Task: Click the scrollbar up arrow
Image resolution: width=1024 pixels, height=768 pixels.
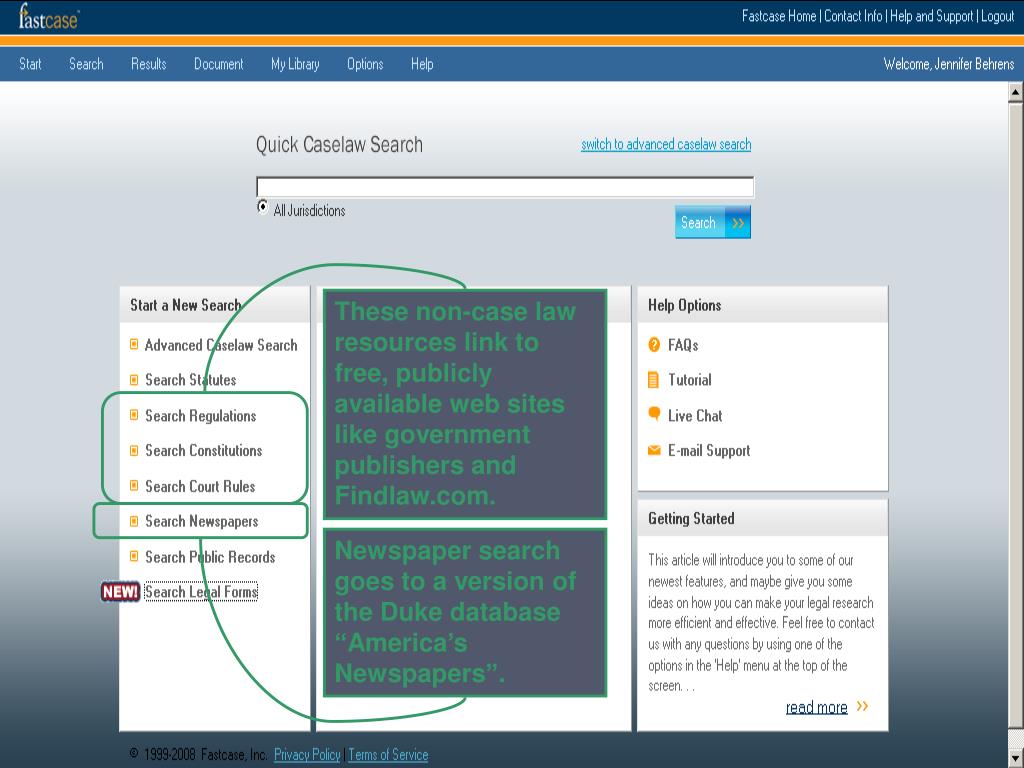Action: 1016,93
